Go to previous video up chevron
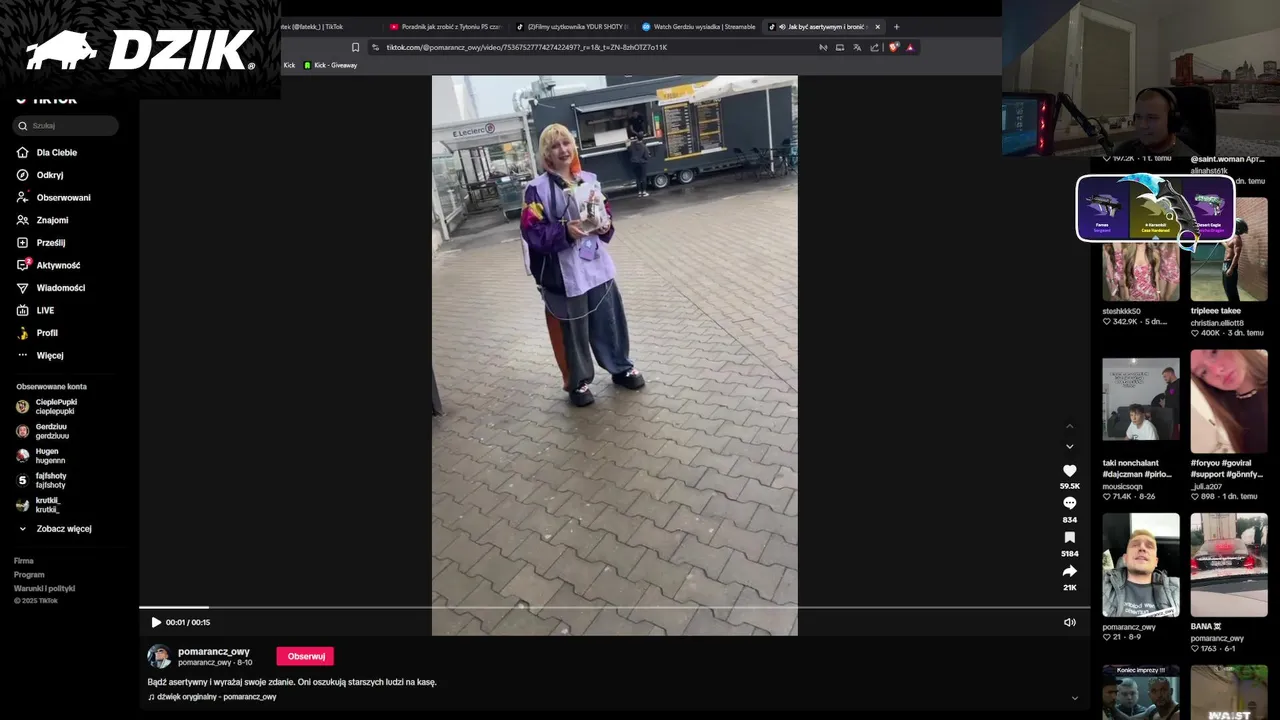The height and width of the screenshot is (720, 1280). 1069,427
